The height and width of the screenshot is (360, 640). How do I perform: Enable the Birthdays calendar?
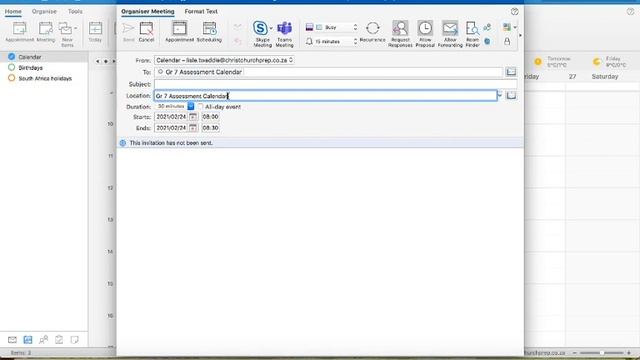tap(11, 67)
